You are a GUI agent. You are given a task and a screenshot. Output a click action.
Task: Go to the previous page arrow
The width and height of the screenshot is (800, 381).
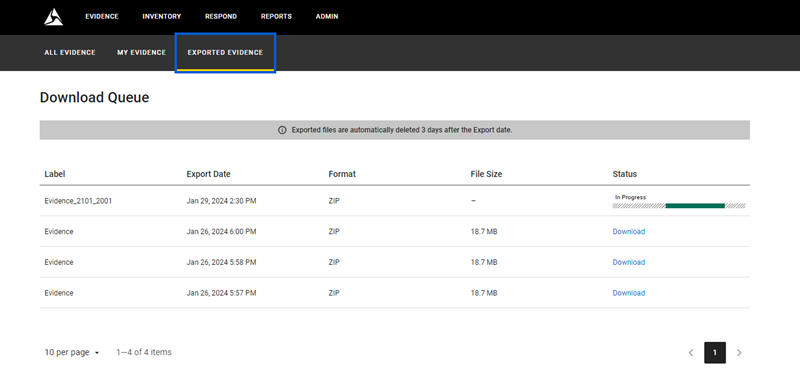[x=691, y=352]
